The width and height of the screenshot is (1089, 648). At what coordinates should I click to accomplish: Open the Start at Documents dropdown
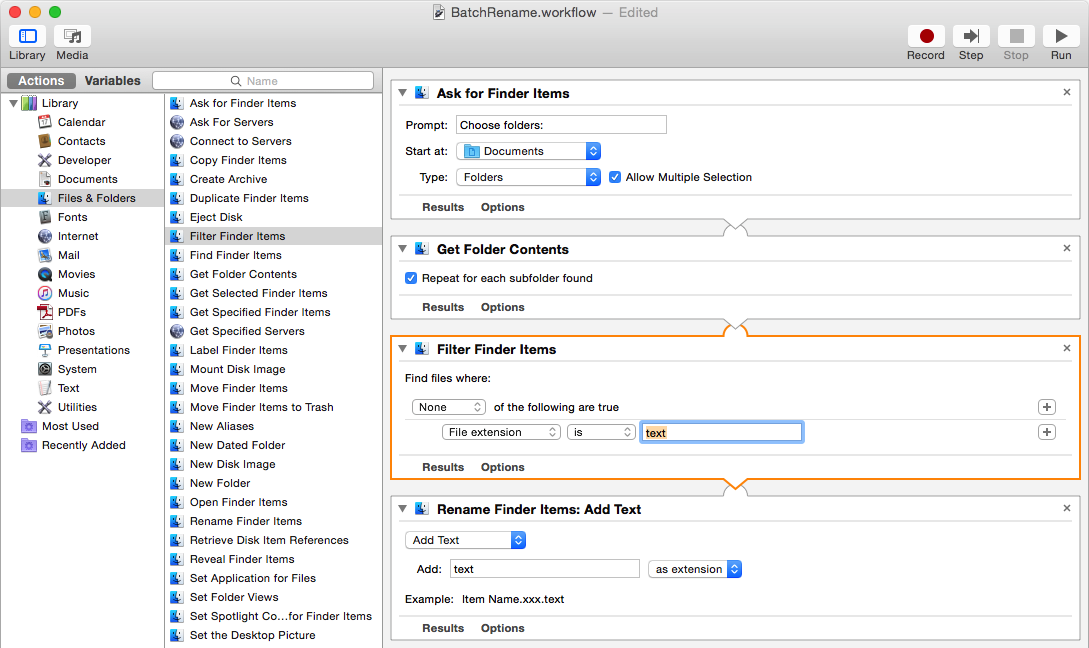[529, 151]
